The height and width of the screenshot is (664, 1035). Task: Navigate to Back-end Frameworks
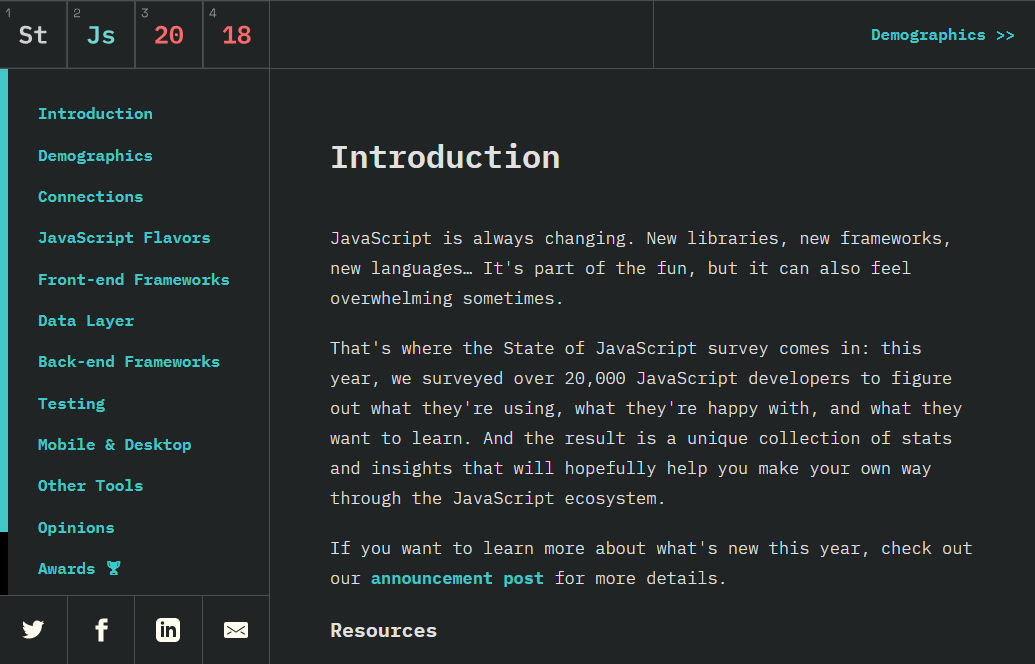129,362
